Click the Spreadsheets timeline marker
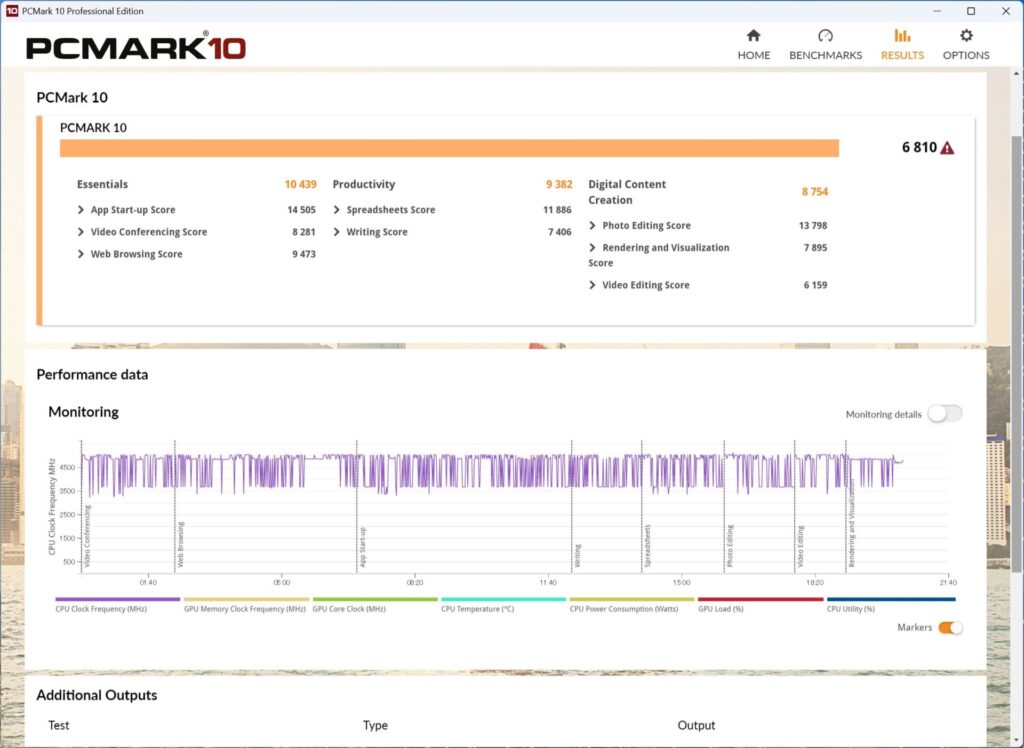The width and height of the screenshot is (1024, 748). click(648, 545)
